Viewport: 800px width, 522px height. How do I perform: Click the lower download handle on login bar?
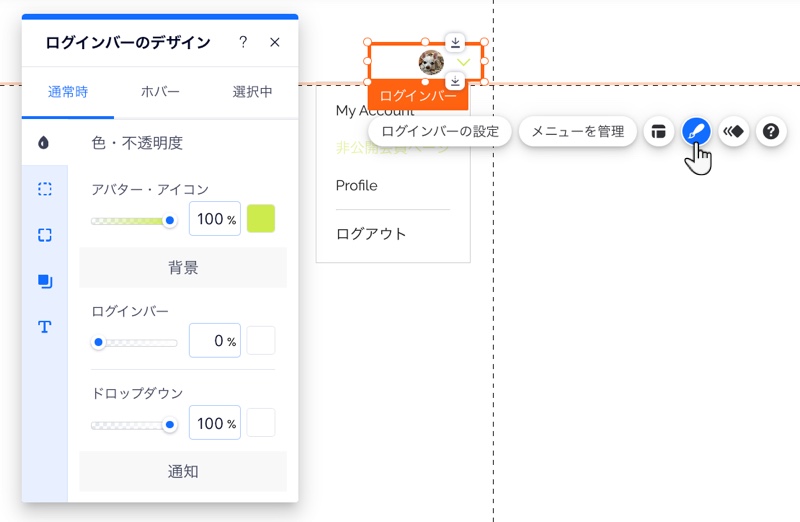pyautogui.click(x=455, y=81)
